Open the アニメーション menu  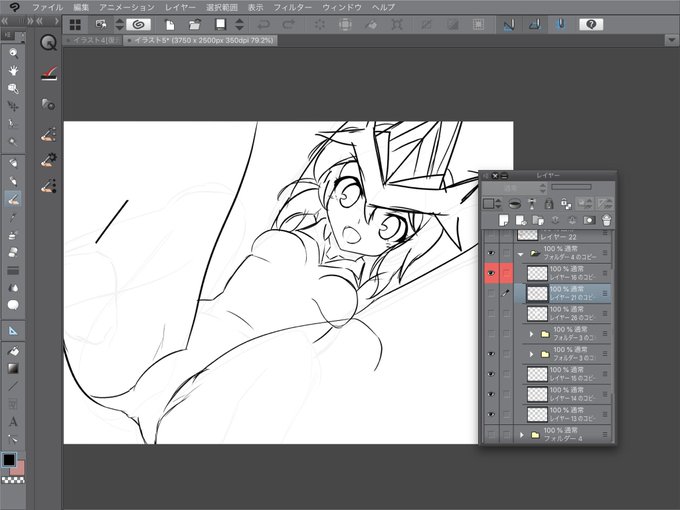coord(127,7)
